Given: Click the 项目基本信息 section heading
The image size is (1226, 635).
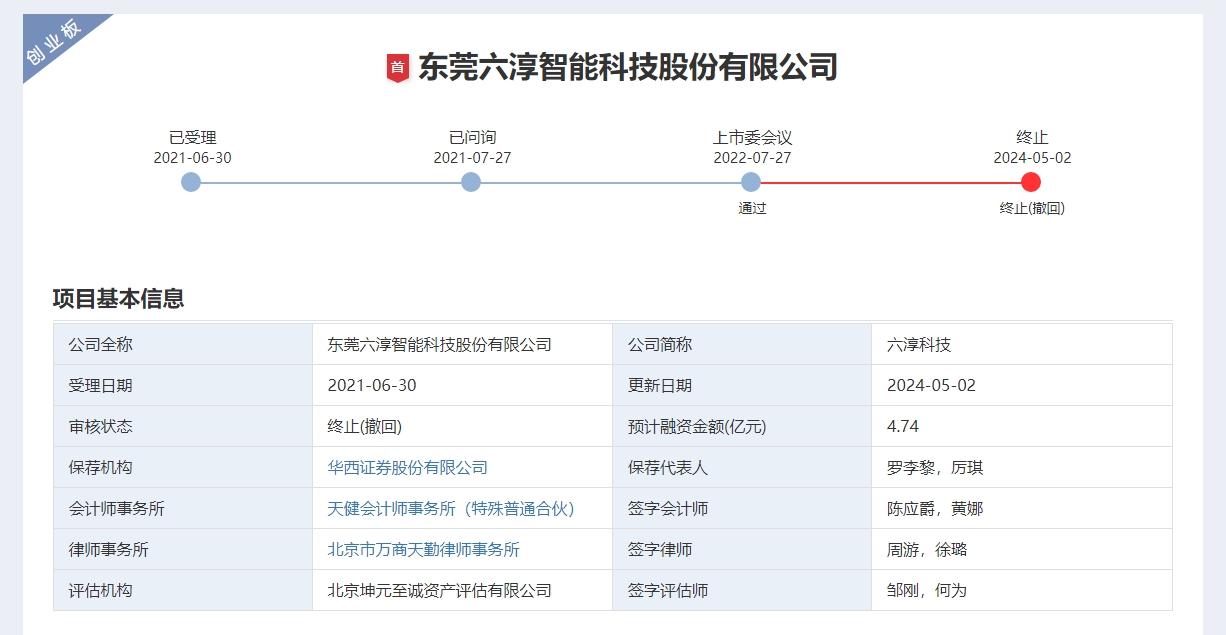Looking at the screenshot, I should (x=118, y=298).
